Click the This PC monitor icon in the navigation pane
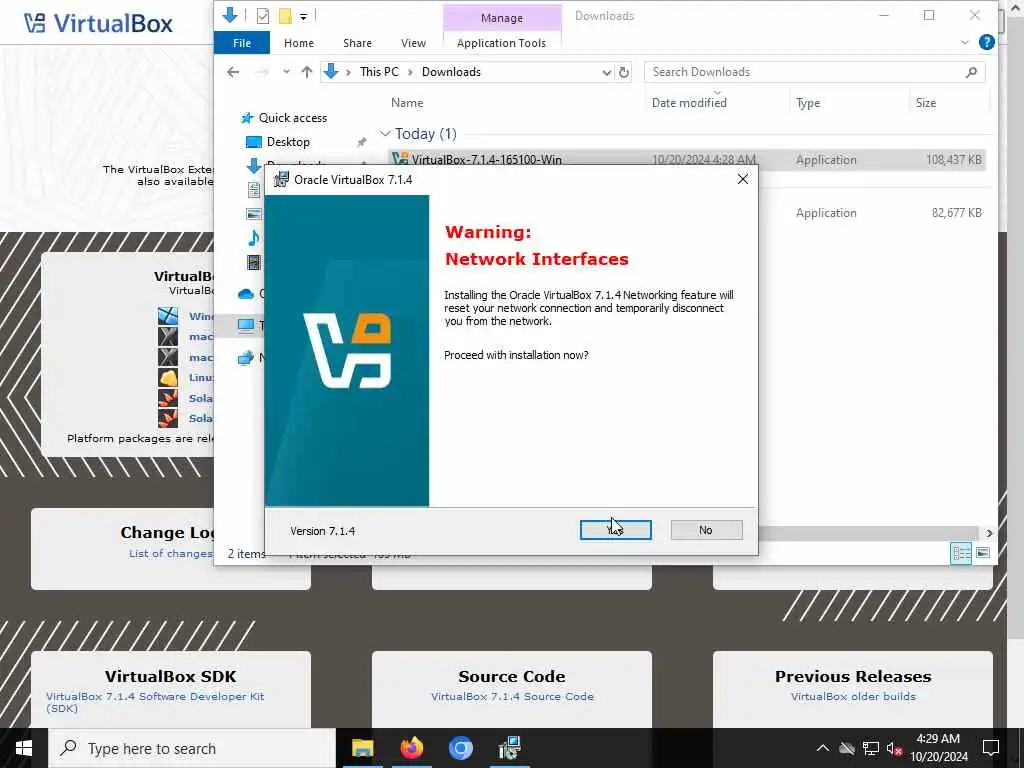The height and width of the screenshot is (768, 1024). click(246, 325)
